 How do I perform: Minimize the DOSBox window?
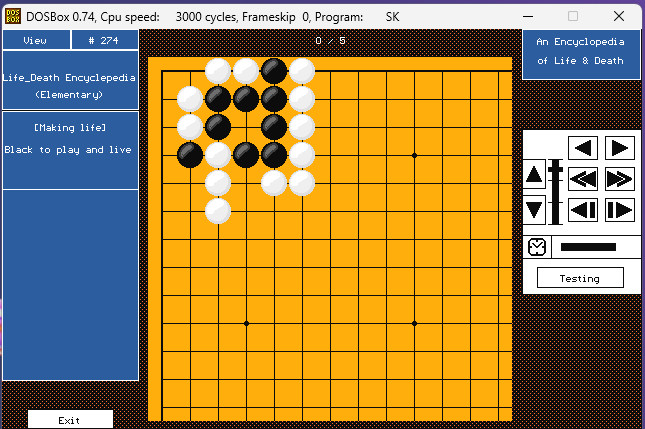[528, 16]
